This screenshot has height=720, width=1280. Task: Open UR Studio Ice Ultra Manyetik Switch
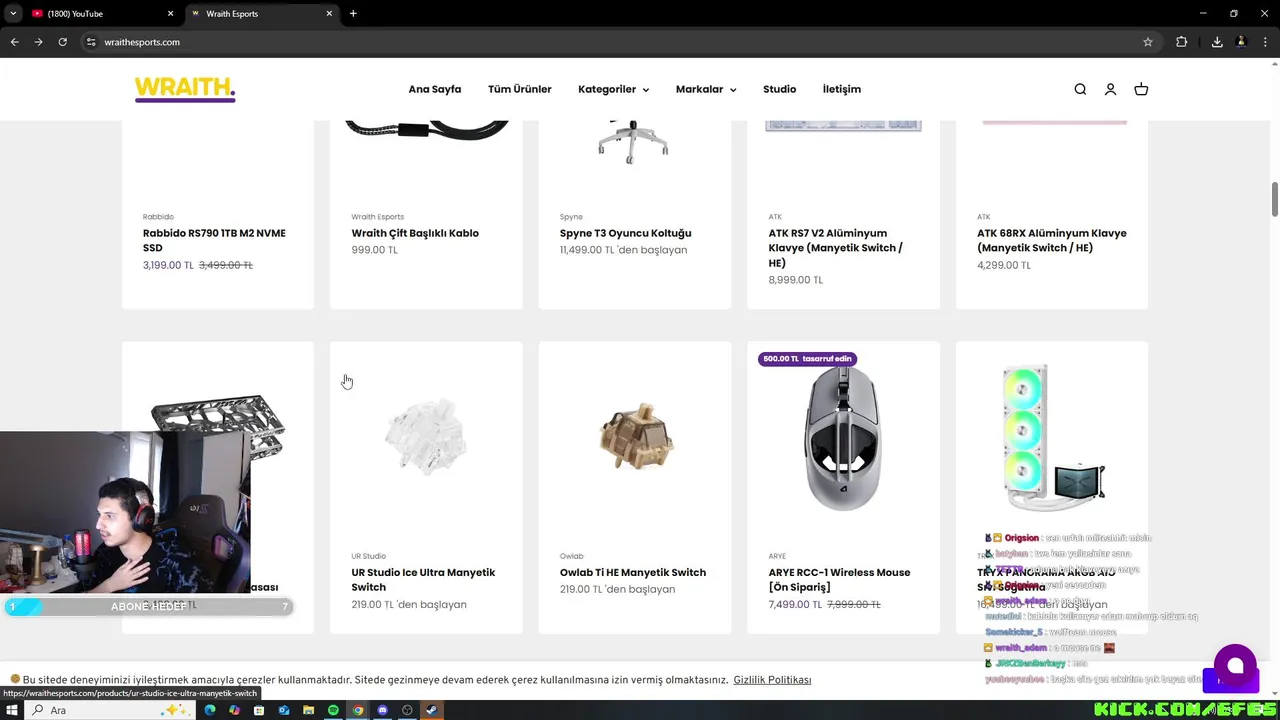423,580
